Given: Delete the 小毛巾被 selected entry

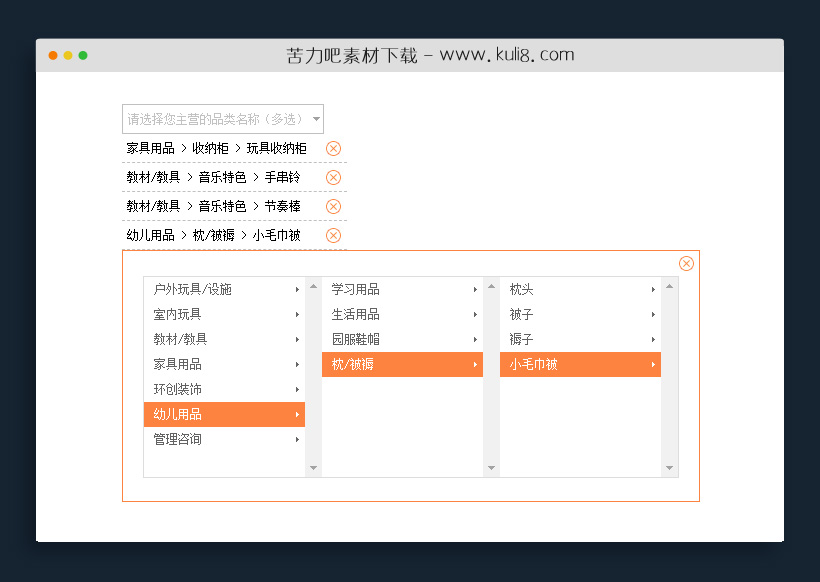Looking at the screenshot, I should coord(333,235).
